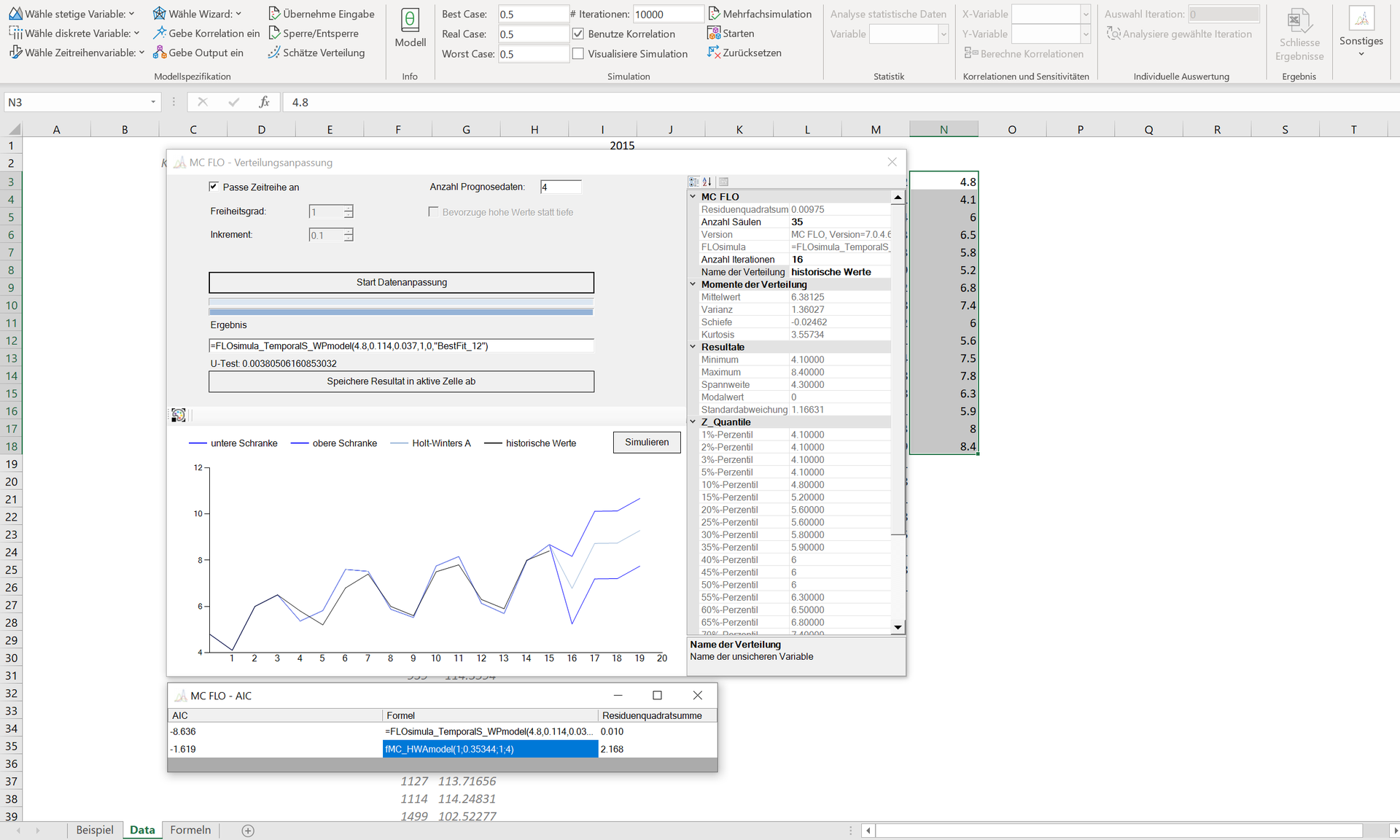Click Speichere Resultat in aktive Zelle ab
This screenshot has width=1400, height=840.
pyautogui.click(x=401, y=381)
